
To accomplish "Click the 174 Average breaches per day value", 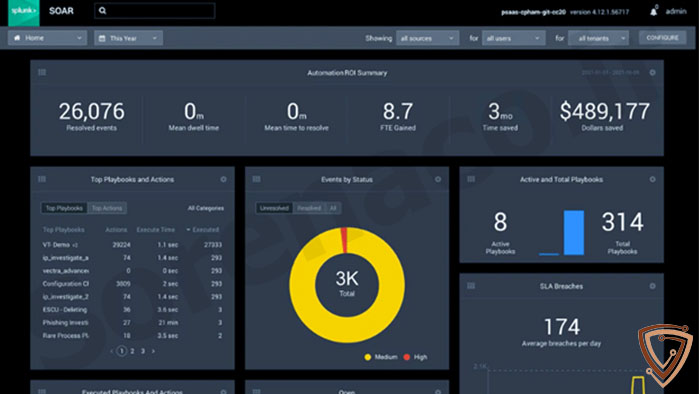I will [562, 327].
